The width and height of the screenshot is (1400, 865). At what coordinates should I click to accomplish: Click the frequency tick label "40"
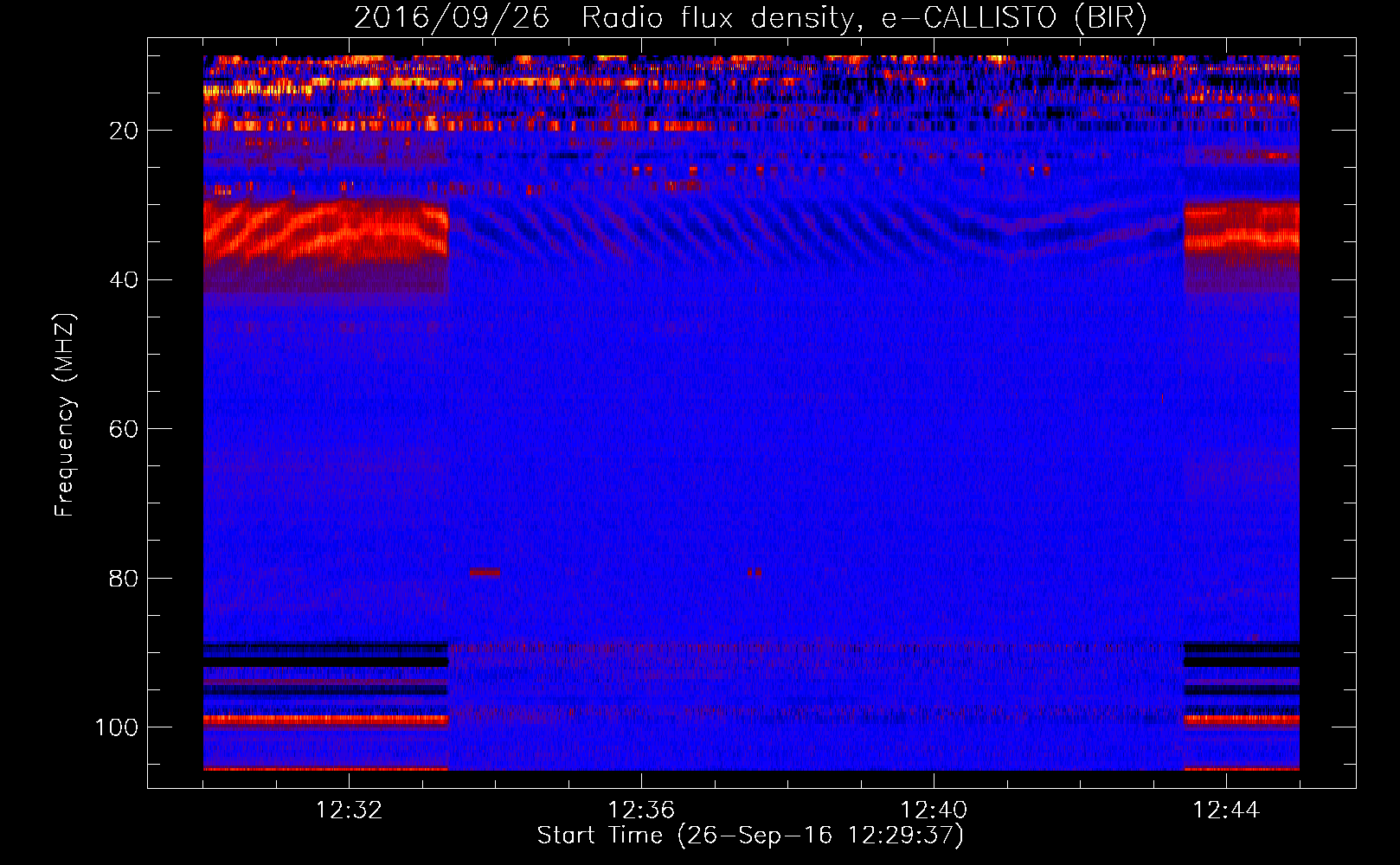pyautogui.click(x=125, y=280)
